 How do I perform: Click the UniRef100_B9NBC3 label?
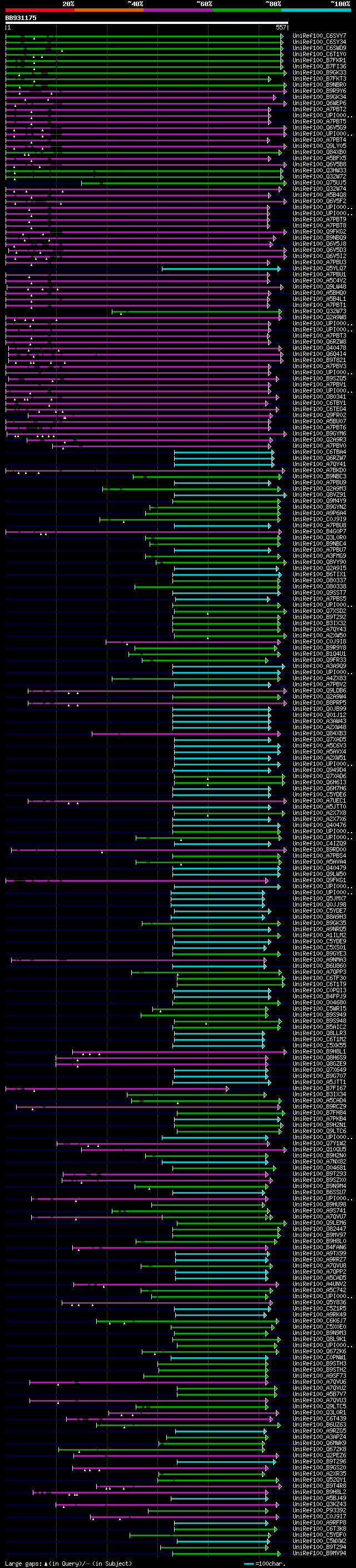(319, 476)
